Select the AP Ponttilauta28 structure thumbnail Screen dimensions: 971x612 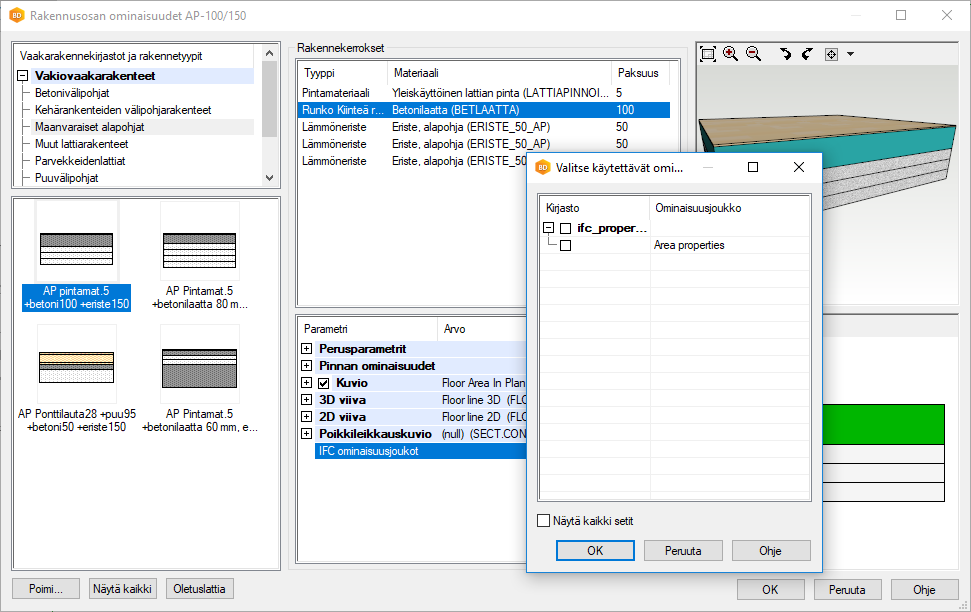coord(76,365)
